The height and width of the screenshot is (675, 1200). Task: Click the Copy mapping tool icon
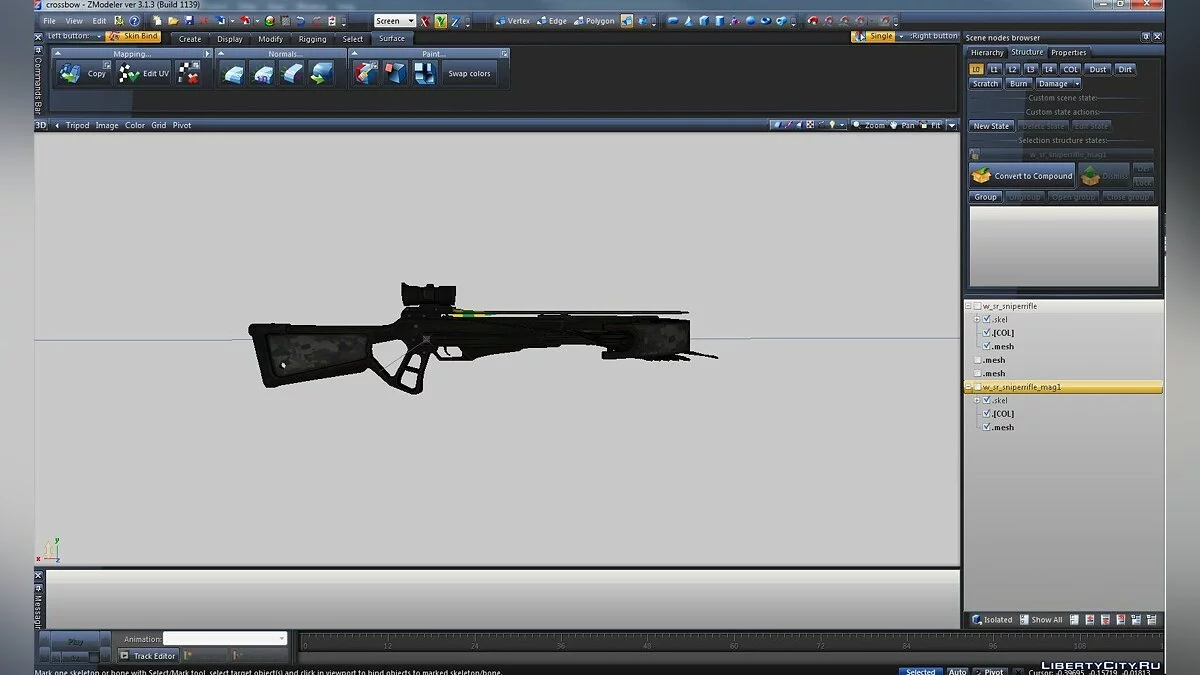70,73
